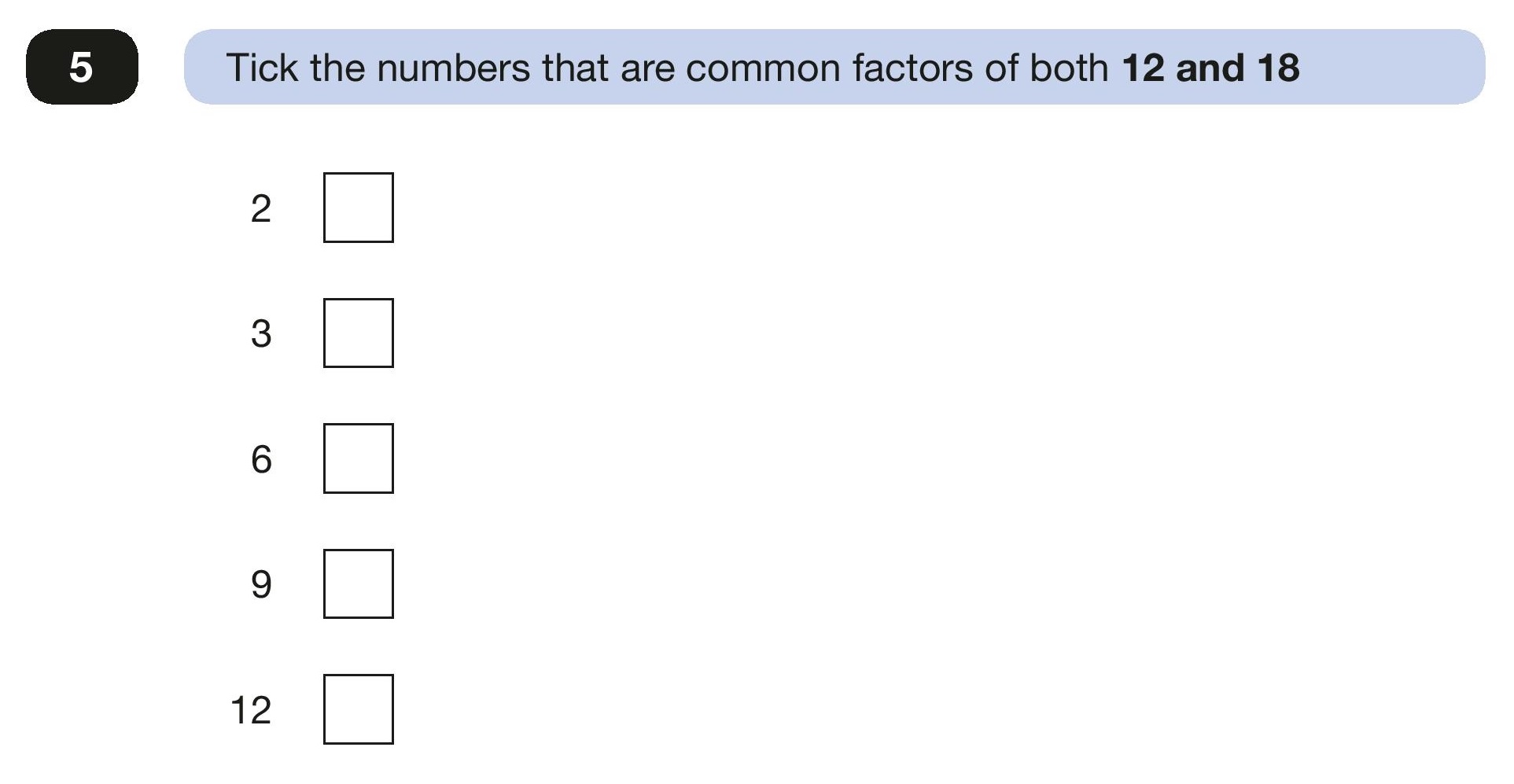Image resolution: width=1514 pixels, height=784 pixels.
Task: Click the empty right end of the banner
Action: coord(1392,67)
